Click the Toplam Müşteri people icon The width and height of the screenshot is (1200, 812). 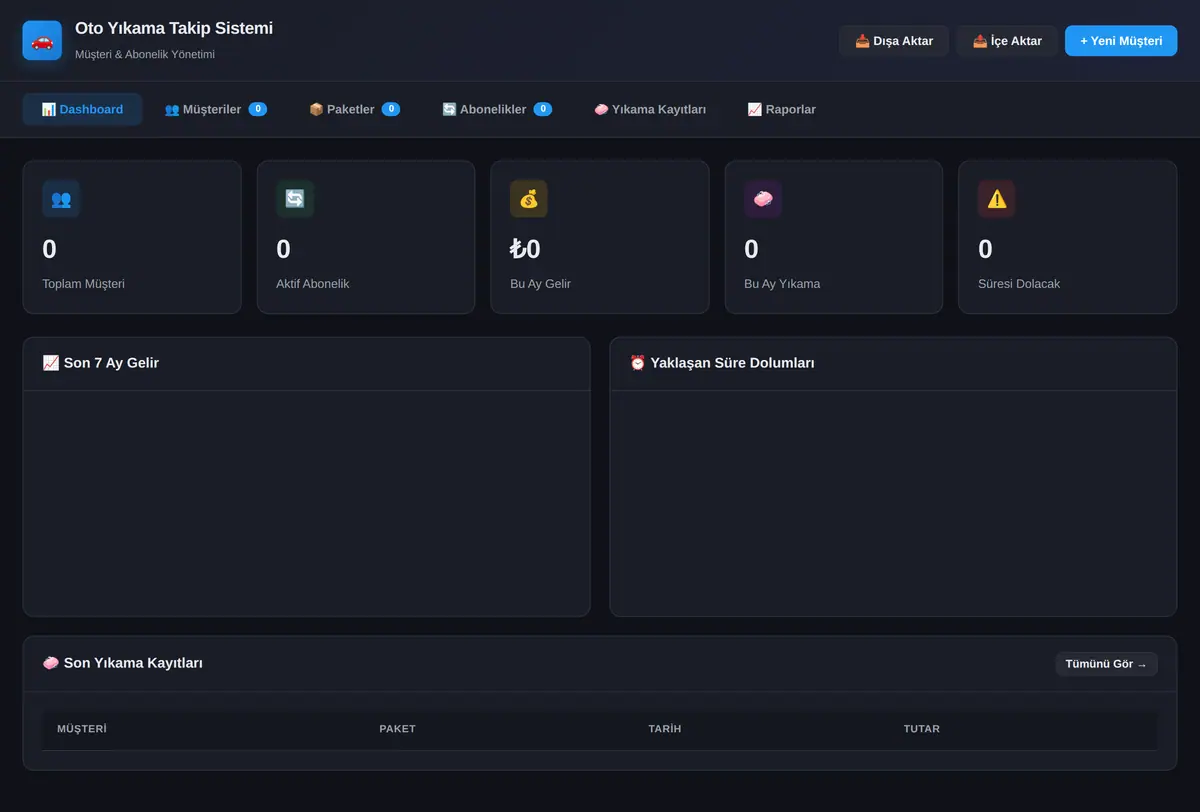(61, 199)
